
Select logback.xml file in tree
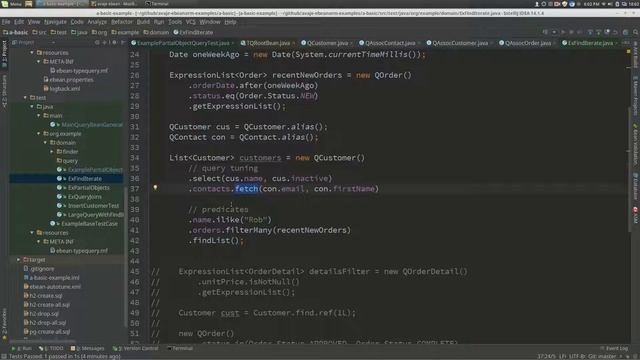(x=62, y=89)
